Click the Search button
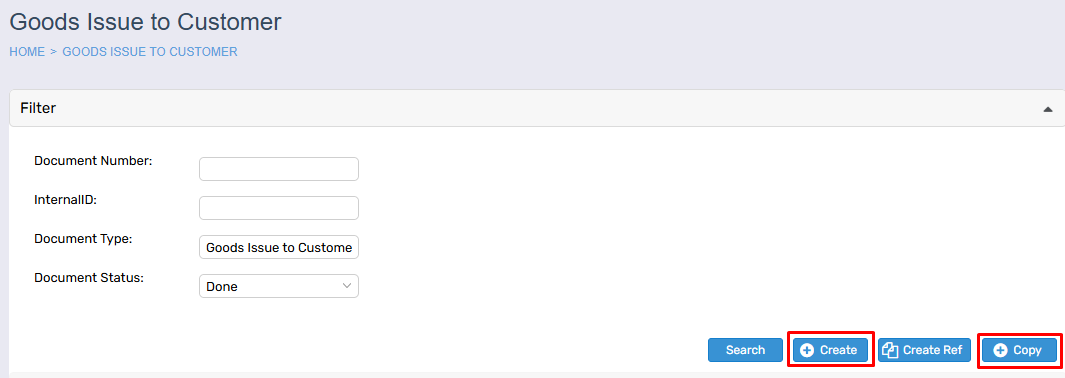Image resolution: width=1065 pixels, height=378 pixels. point(745,350)
